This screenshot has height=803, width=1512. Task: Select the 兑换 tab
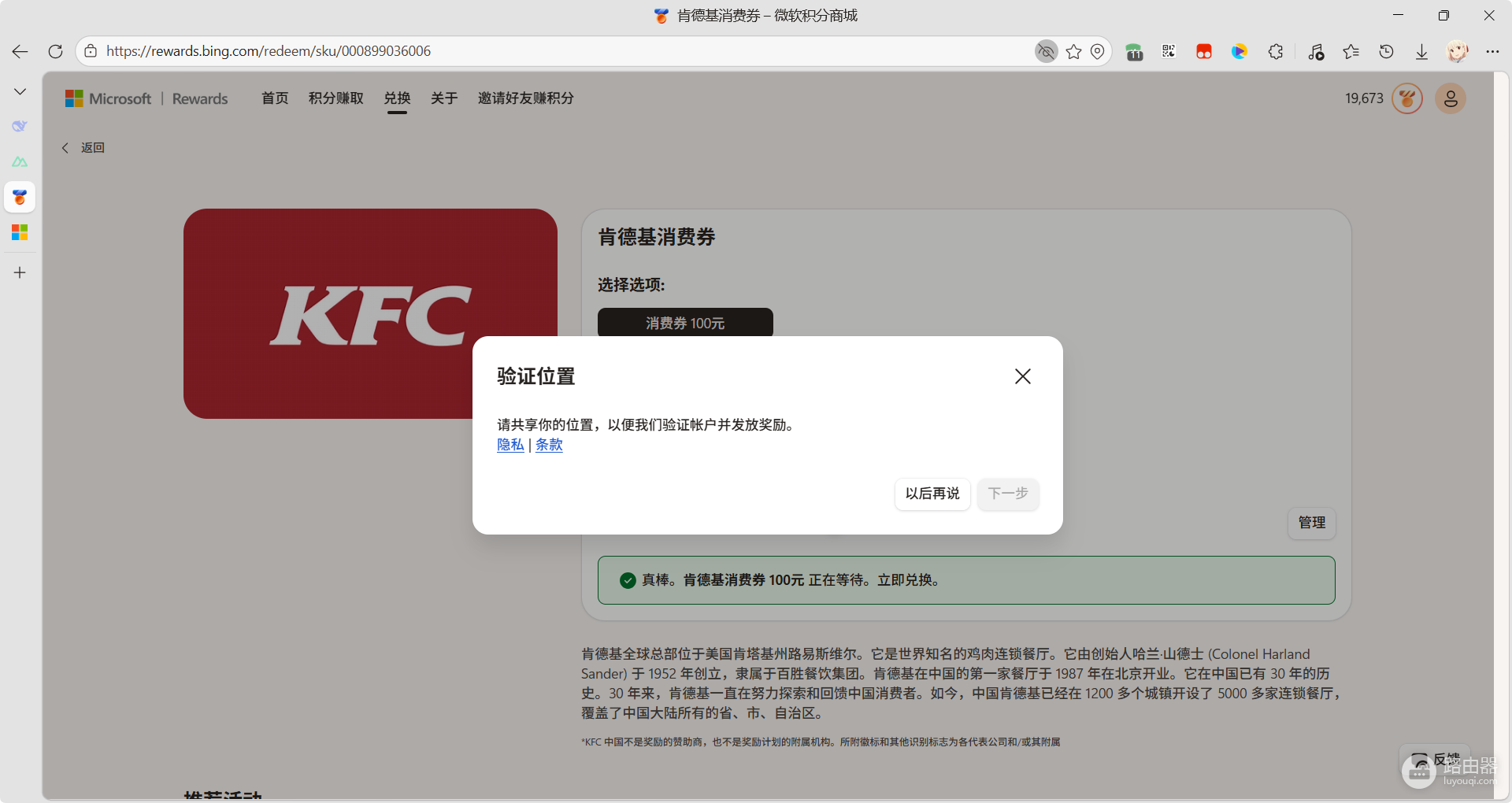(398, 98)
